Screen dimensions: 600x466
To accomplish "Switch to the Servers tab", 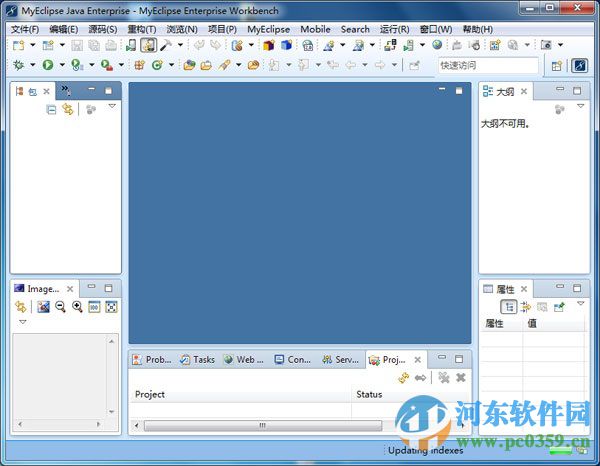I will (x=341, y=360).
